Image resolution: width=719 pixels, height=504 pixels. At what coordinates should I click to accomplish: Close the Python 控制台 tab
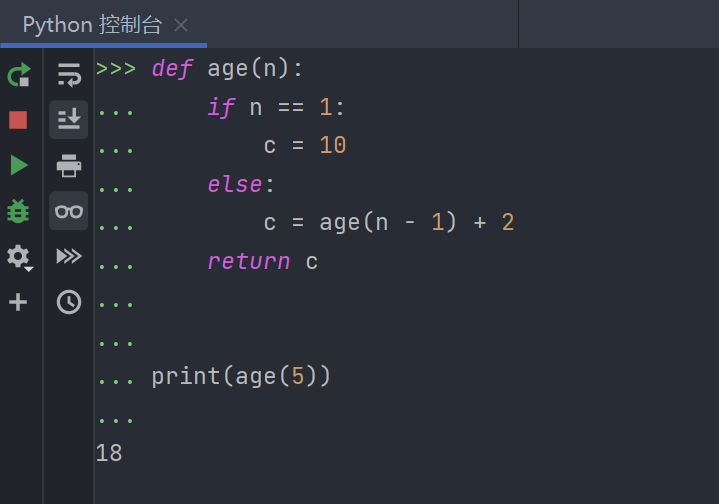click(181, 25)
